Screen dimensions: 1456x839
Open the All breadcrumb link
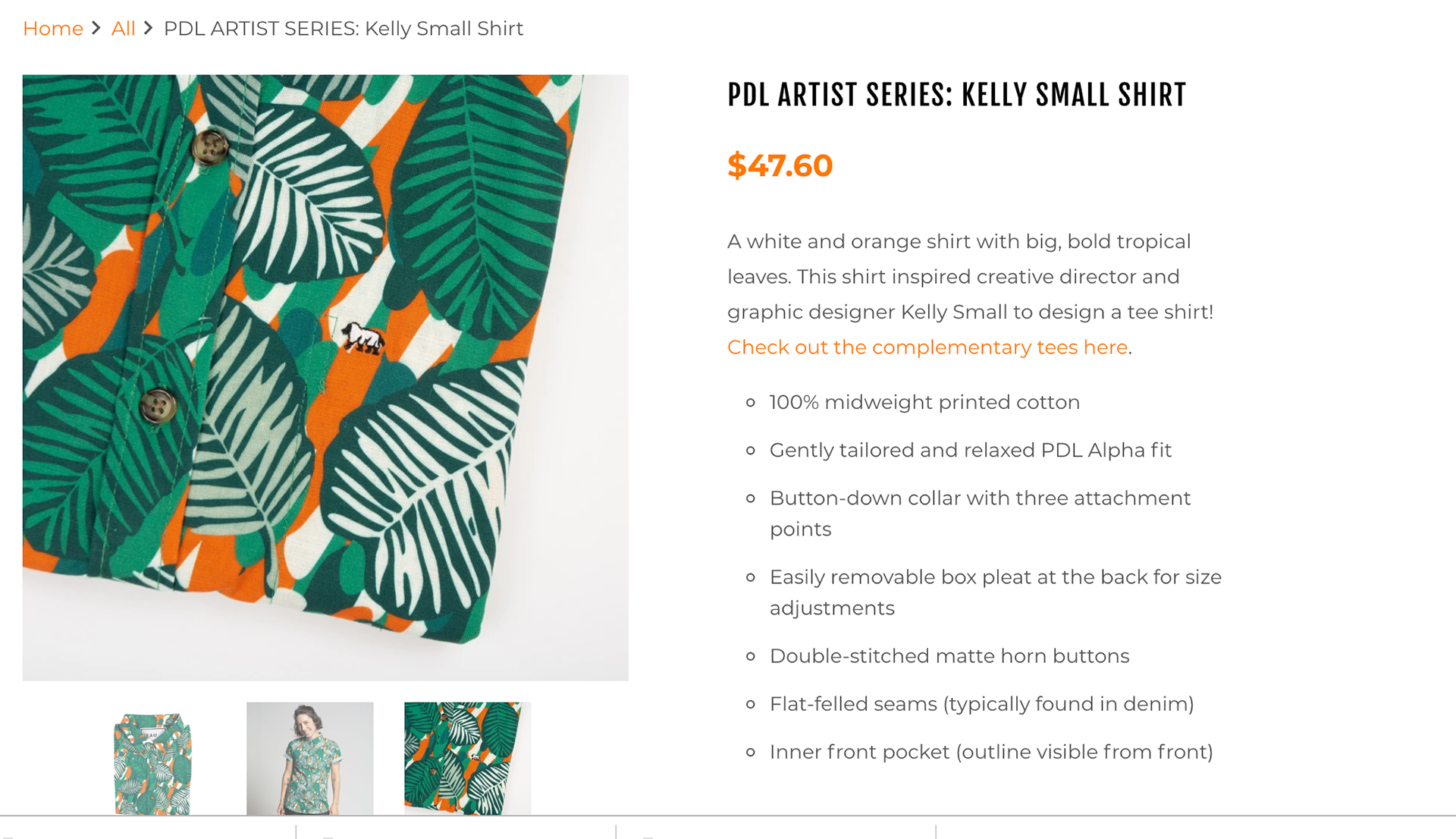click(123, 29)
